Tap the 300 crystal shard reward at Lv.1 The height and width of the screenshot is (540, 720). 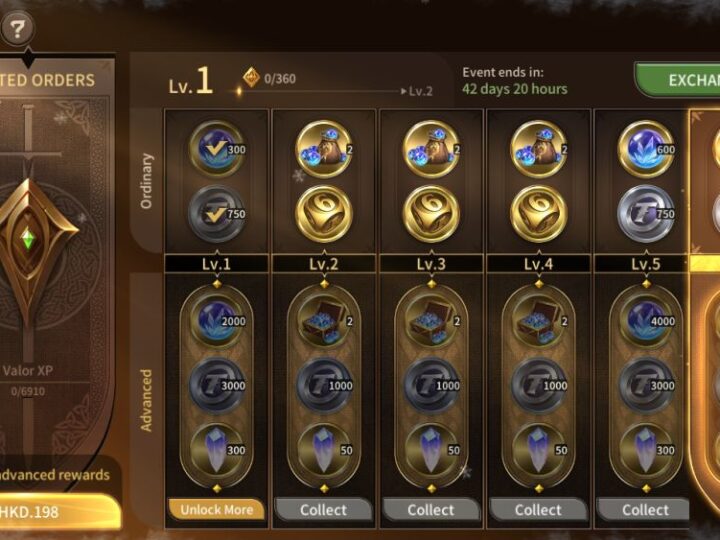(217, 450)
